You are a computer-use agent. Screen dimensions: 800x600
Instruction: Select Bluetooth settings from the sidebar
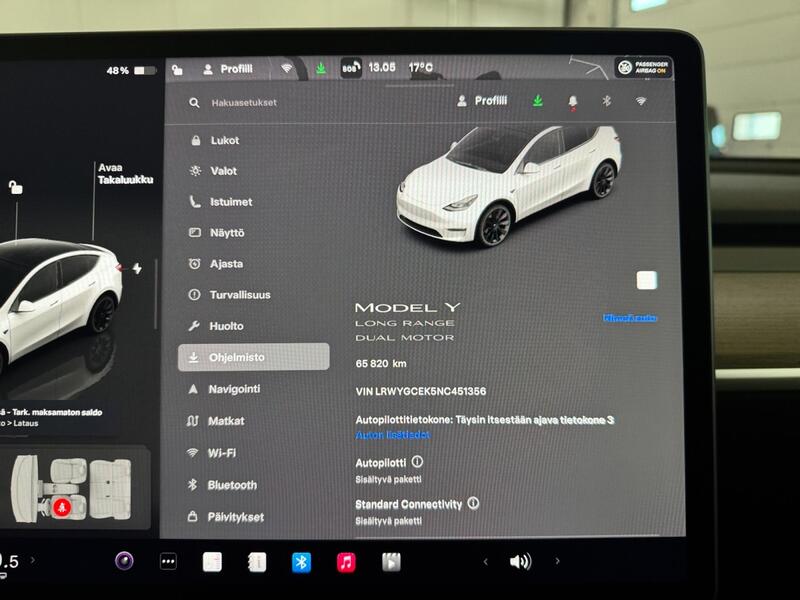(234, 485)
